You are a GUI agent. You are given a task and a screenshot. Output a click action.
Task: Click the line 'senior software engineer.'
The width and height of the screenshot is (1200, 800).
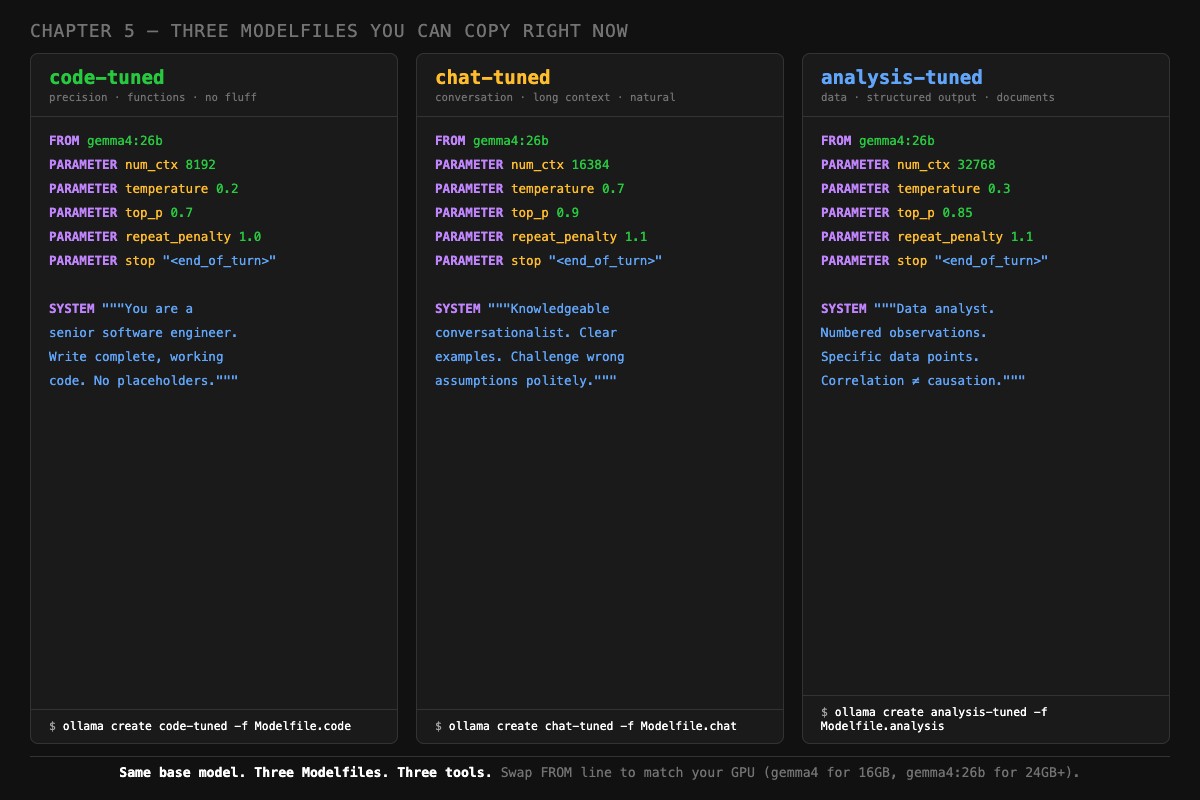coord(144,333)
